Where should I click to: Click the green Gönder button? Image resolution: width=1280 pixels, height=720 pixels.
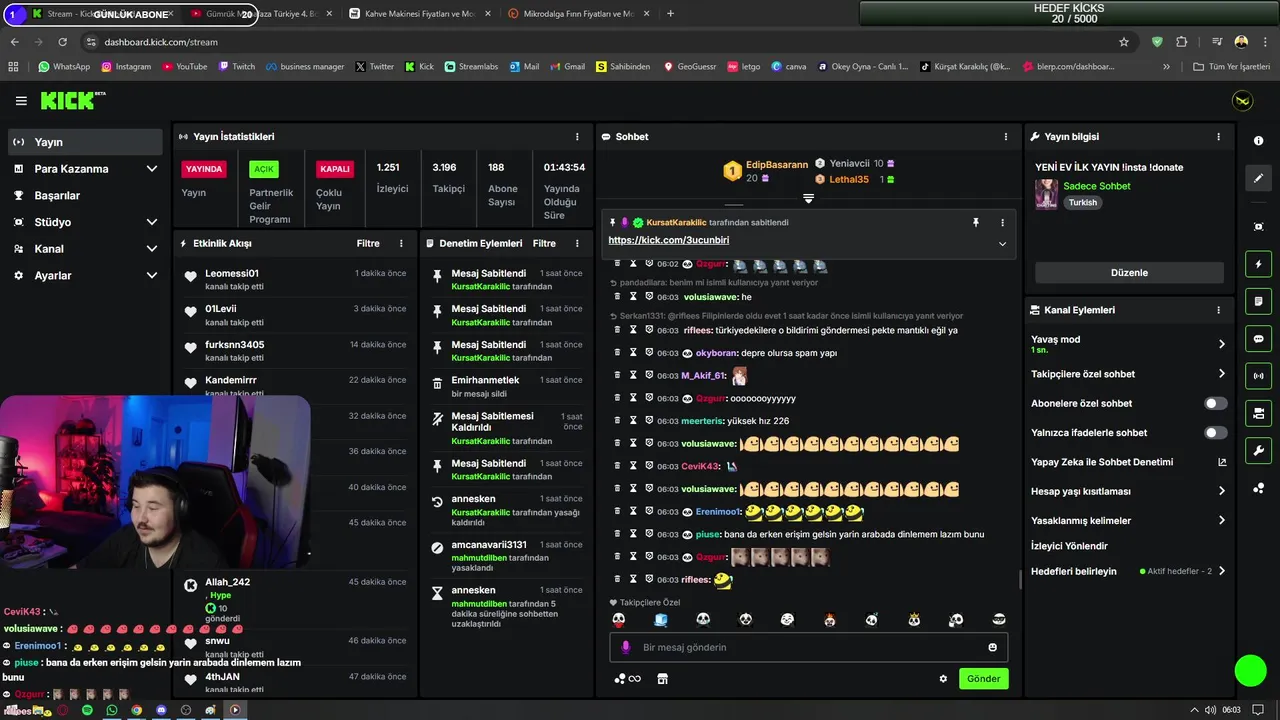[x=983, y=679]
